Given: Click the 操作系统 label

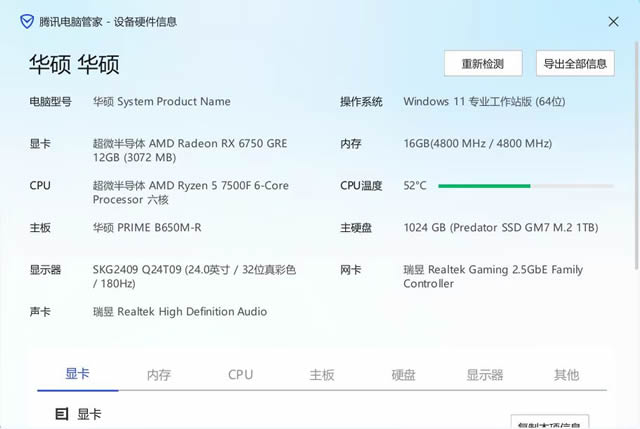Looking at the screenshot, I should point(361,102).
